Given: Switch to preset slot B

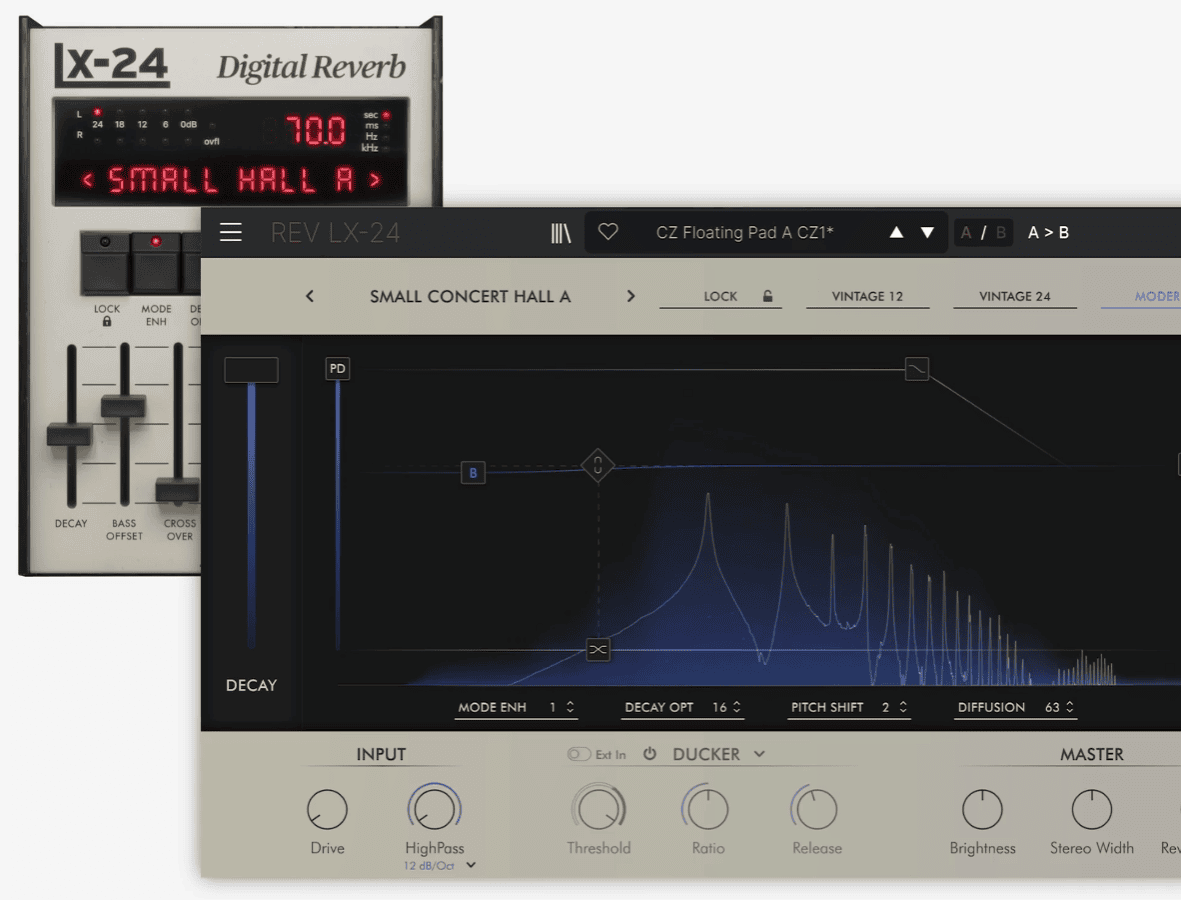Looking at the screenshot, I should pyautogui.click(x=1001, y=233).
